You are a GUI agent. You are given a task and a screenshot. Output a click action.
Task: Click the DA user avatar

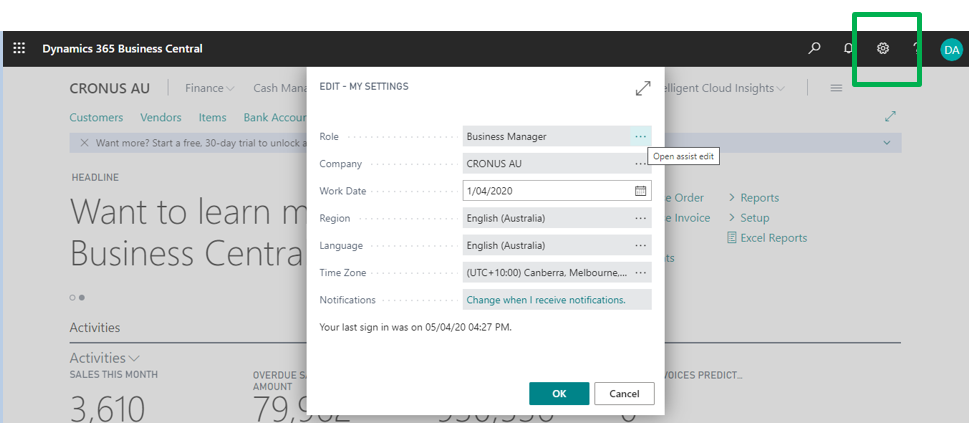(x=951, y=49)
